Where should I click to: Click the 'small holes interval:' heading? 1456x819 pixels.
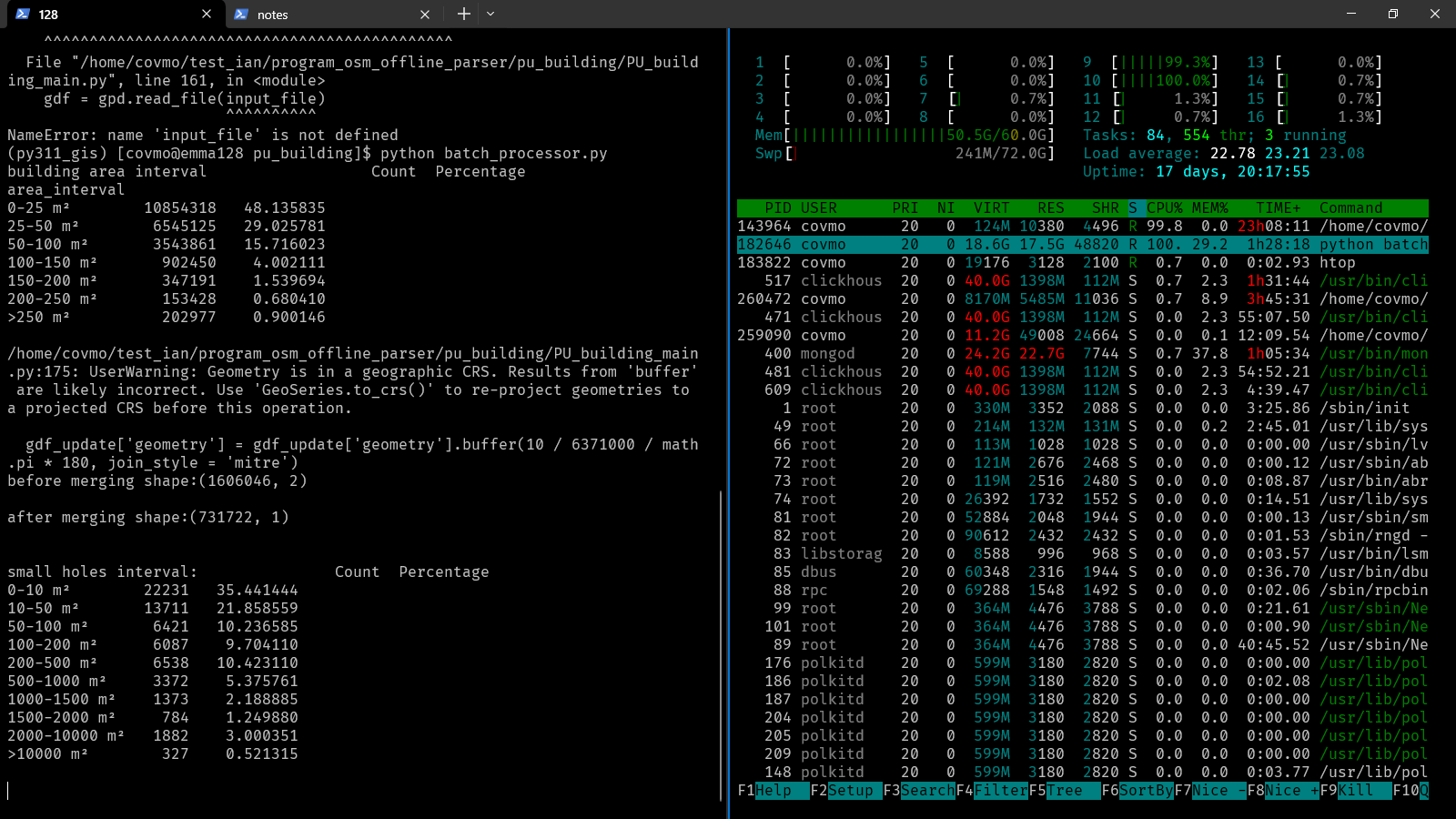pyautogui.click(x=103, y=572)
